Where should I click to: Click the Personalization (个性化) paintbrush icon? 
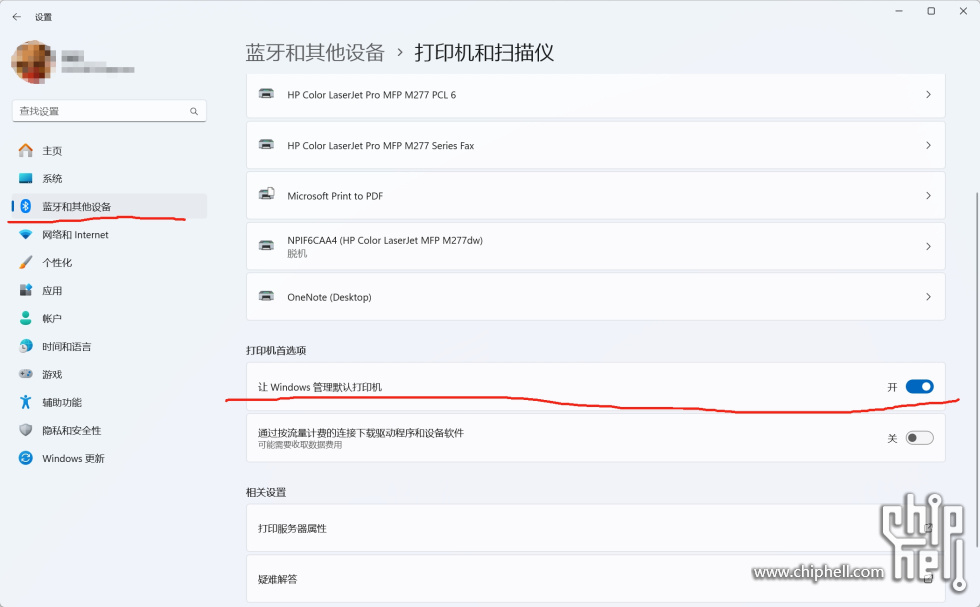(x=26, y=263)
